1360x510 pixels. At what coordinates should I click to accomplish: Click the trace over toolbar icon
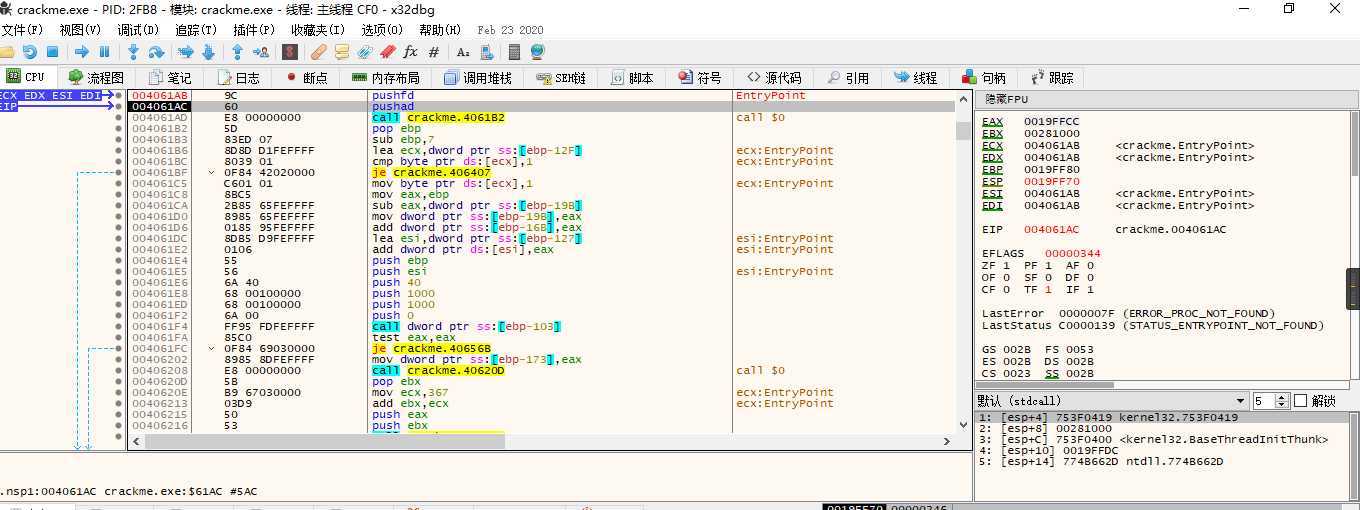[208, 52]
